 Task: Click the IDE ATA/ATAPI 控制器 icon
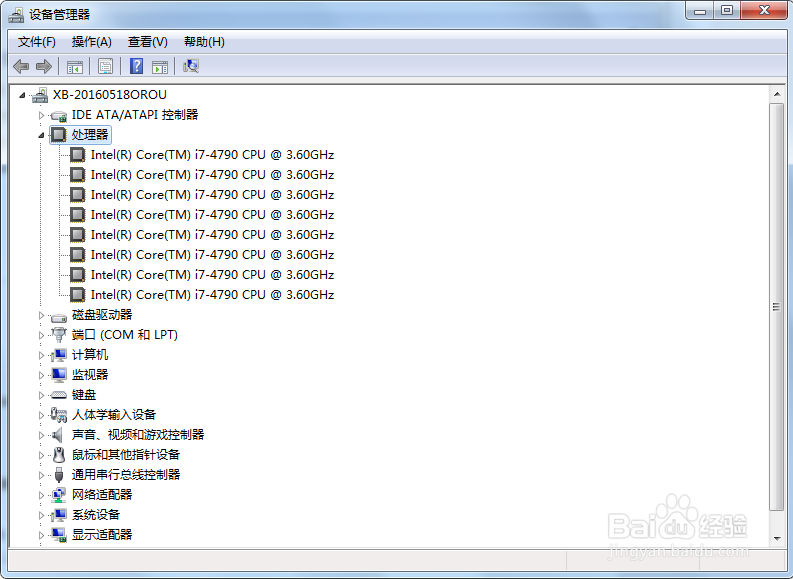[59, 116]
